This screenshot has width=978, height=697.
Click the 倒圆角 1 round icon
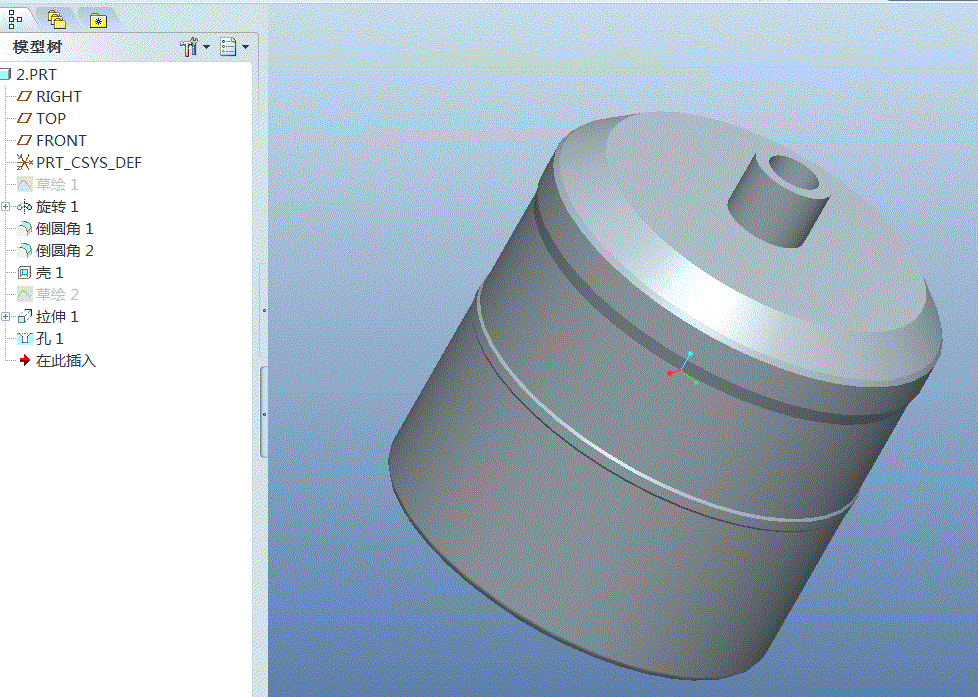click(x=24, y=228)
